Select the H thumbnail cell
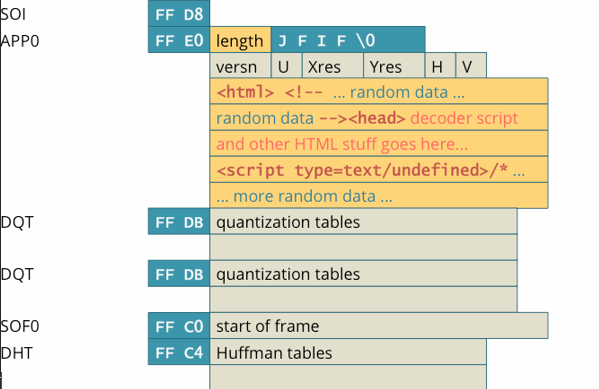 click(x=440, y=66)
